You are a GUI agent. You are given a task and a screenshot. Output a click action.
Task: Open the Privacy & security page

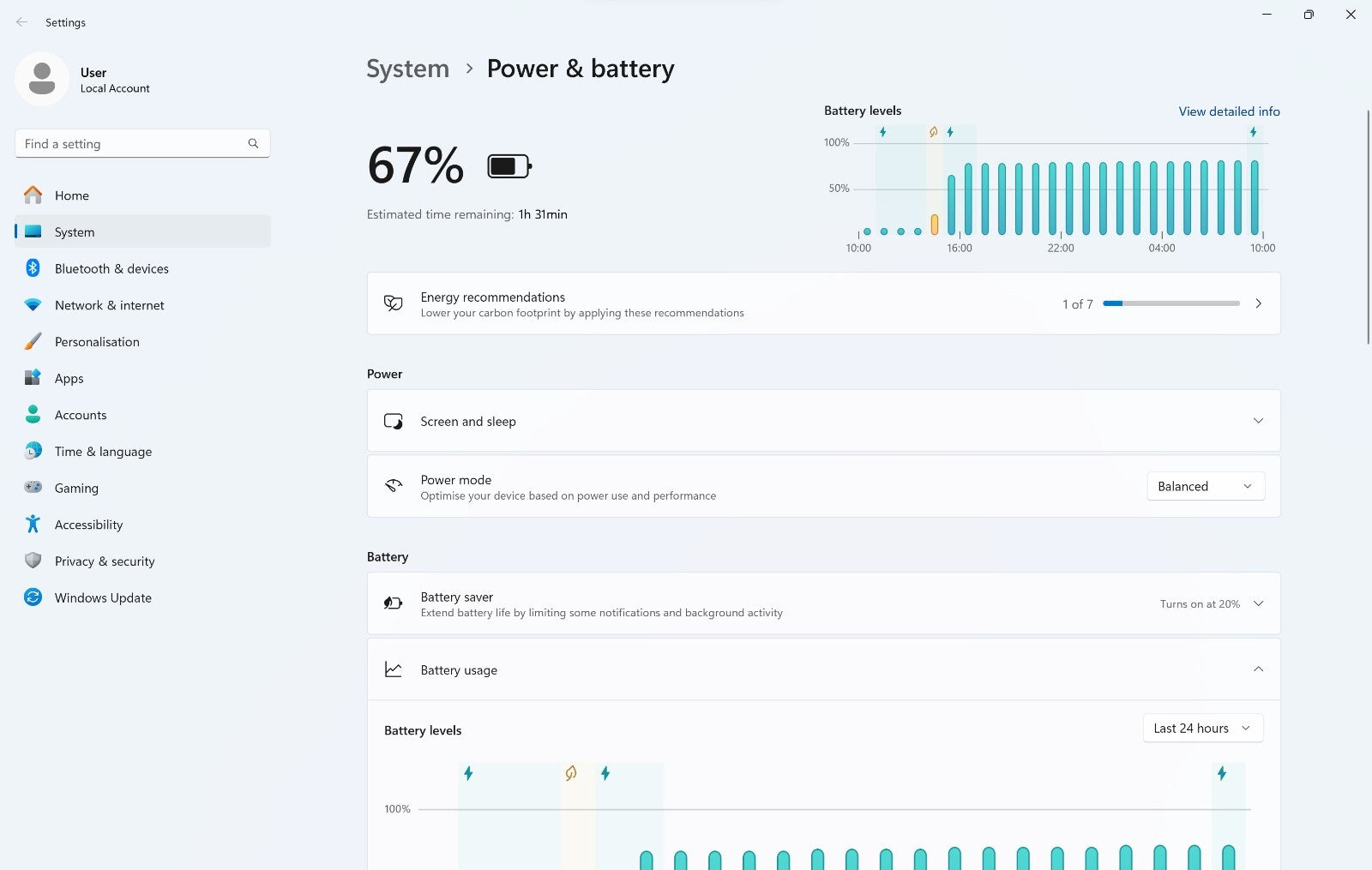tap(142, 561)
